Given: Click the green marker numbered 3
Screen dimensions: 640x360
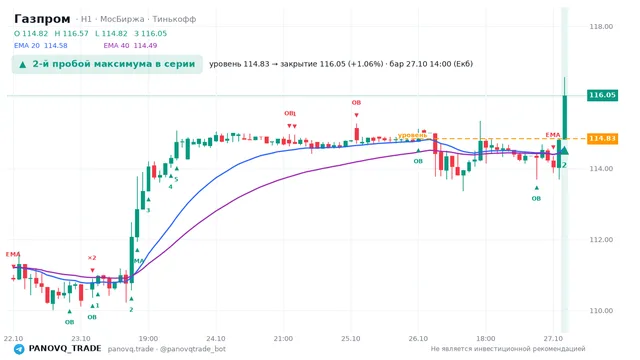Looking at the screenshot, I should click(x=148, y=210).
